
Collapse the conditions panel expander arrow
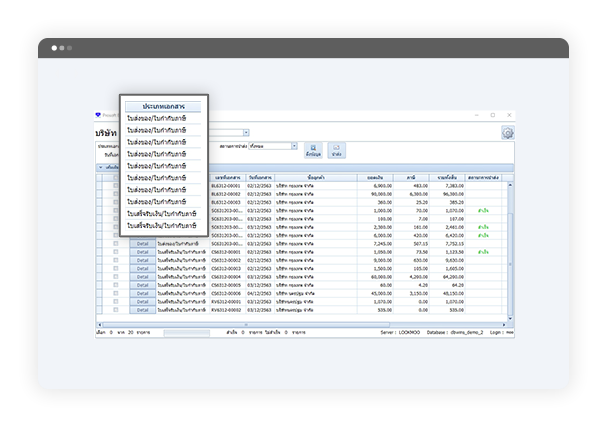point(100,167)
